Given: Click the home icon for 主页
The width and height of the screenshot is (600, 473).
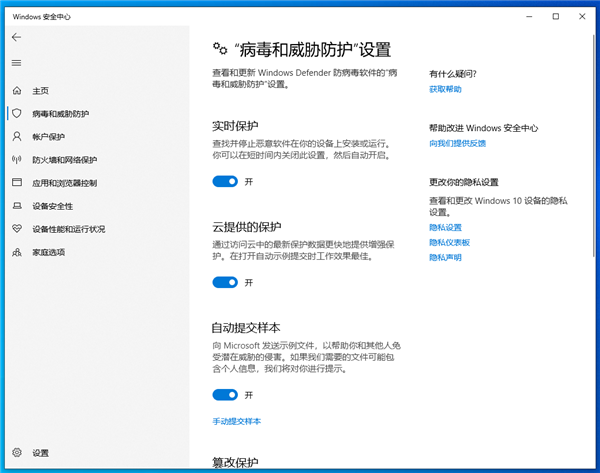Looking at the screenshot, I should [x=17, y=91].
